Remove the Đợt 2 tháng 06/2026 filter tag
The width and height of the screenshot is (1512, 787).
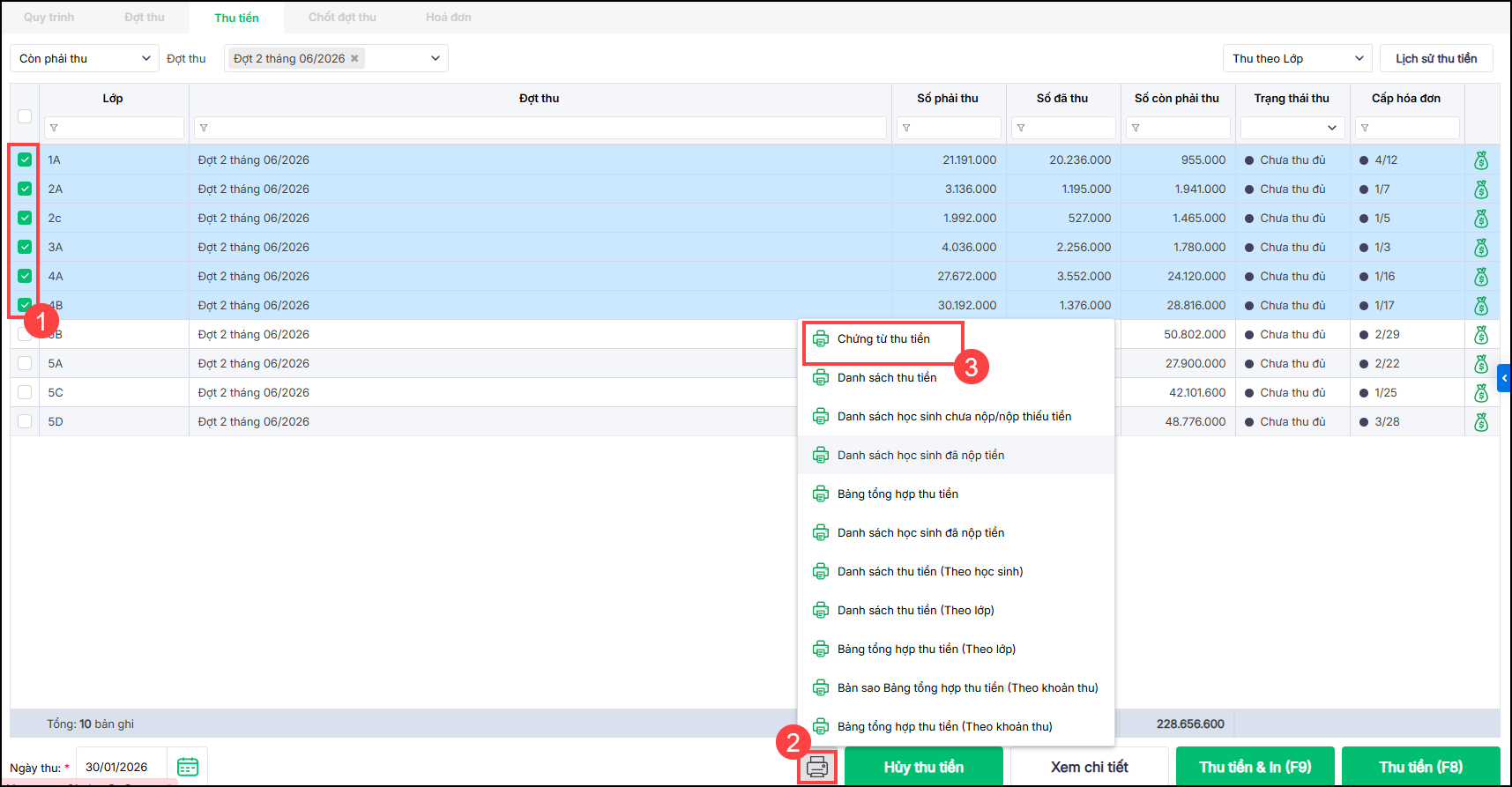[x=354, y=59]
